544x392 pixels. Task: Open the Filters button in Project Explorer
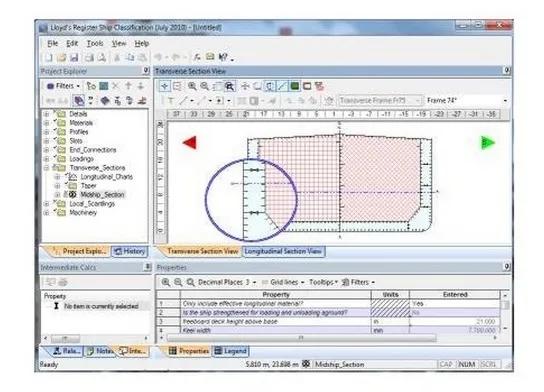63,86
